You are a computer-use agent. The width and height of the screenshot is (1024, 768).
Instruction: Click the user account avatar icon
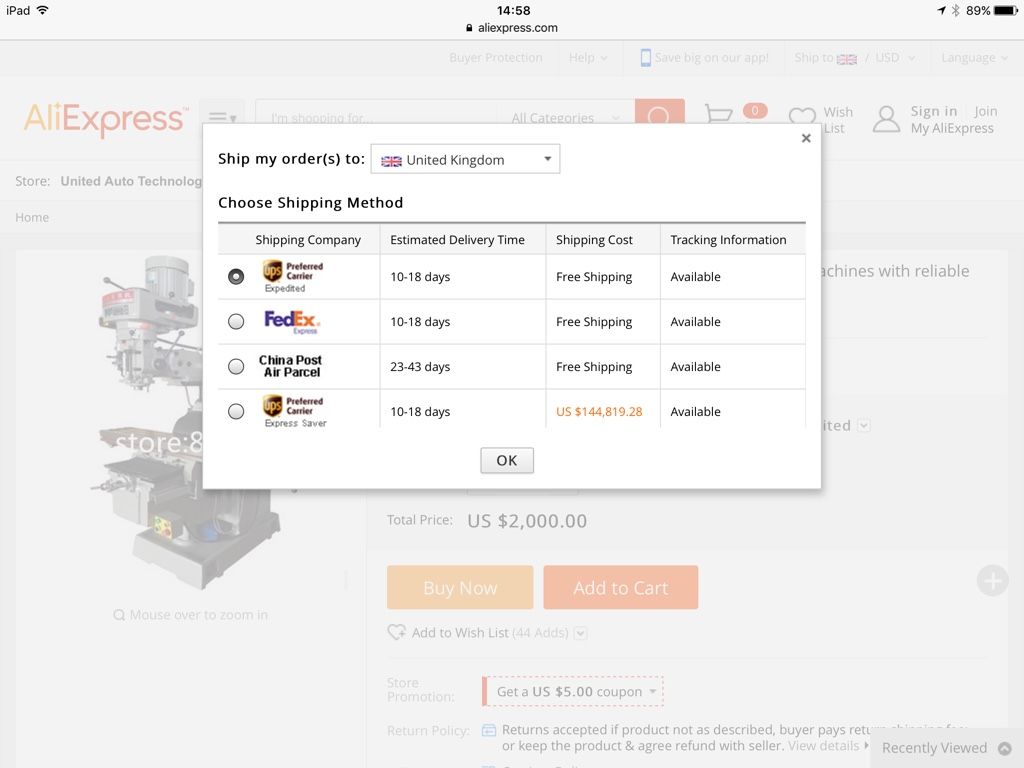coord(886,119)
